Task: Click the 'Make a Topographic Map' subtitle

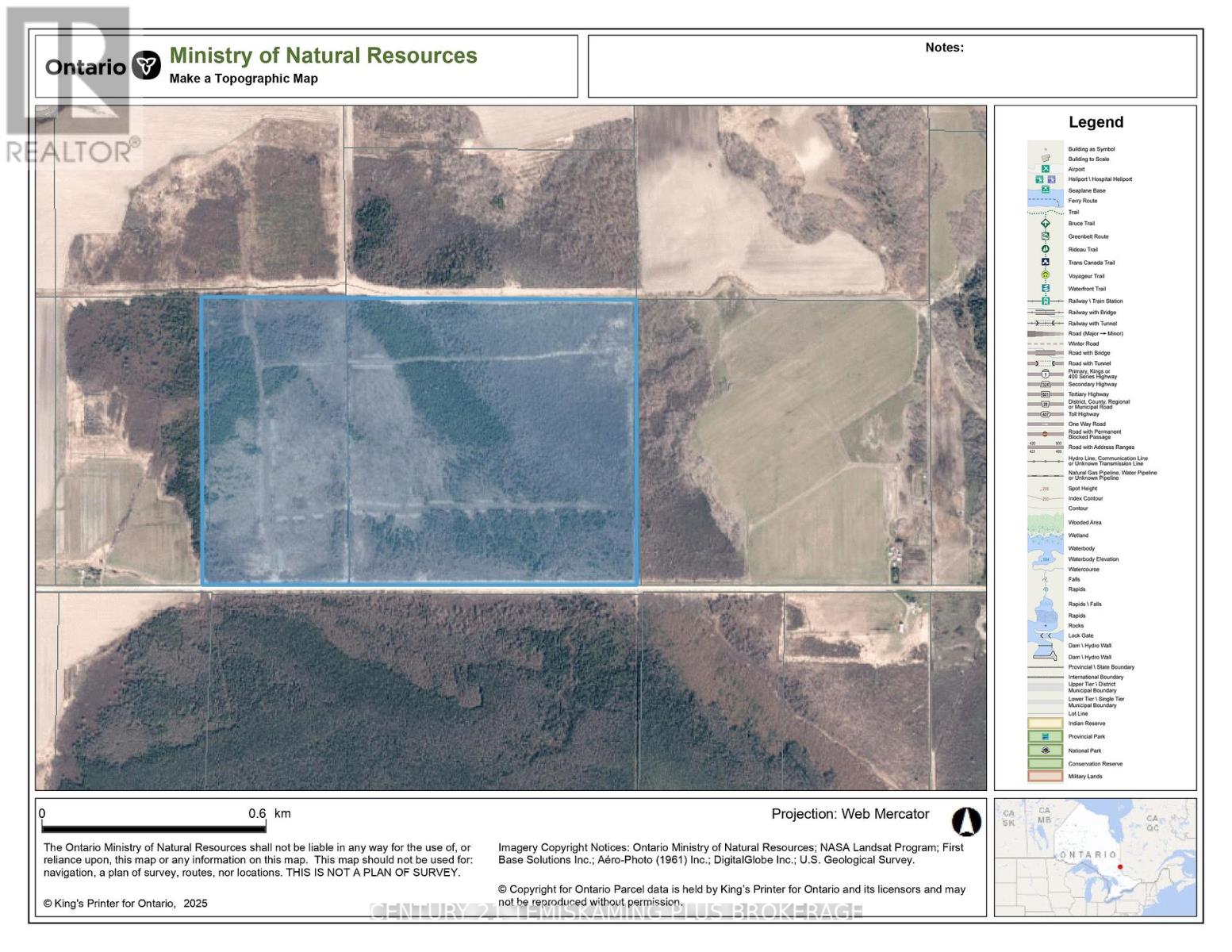Action: [244, 79]
